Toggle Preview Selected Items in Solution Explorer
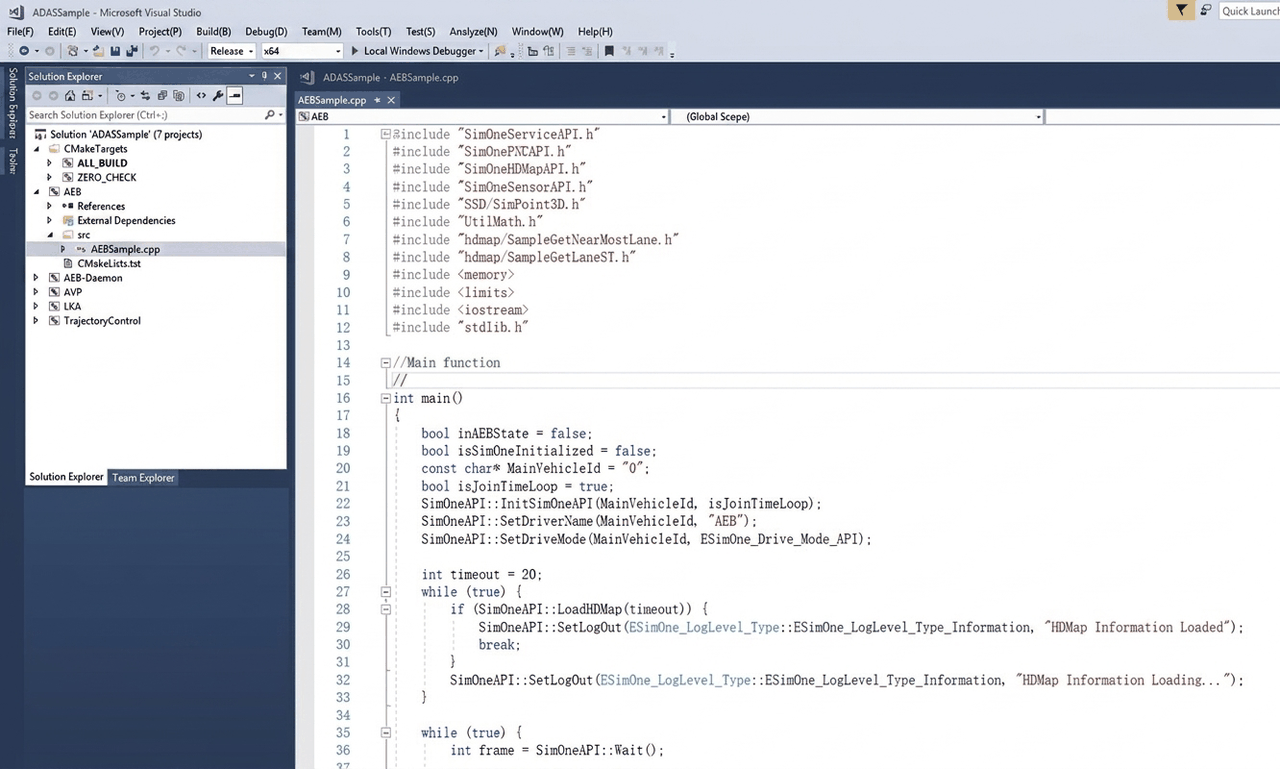The image size is (1280, 769). (235, 96)
